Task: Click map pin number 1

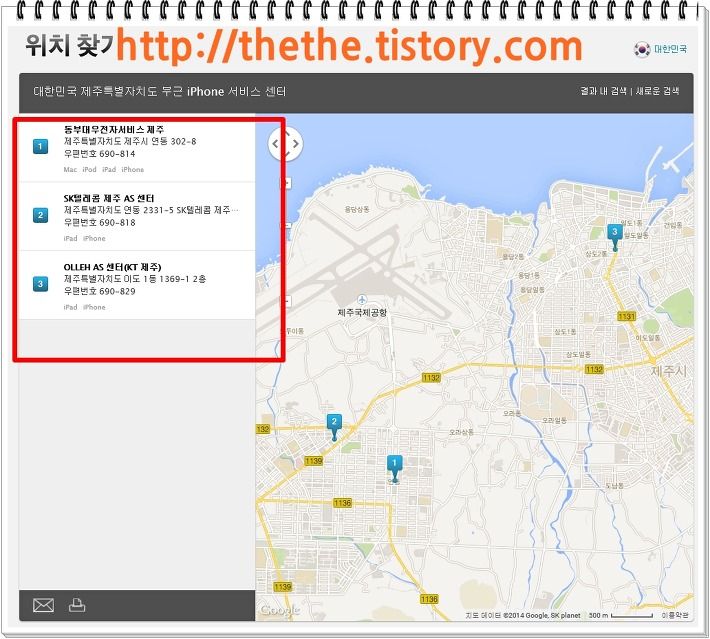Action: click(394, 469)
